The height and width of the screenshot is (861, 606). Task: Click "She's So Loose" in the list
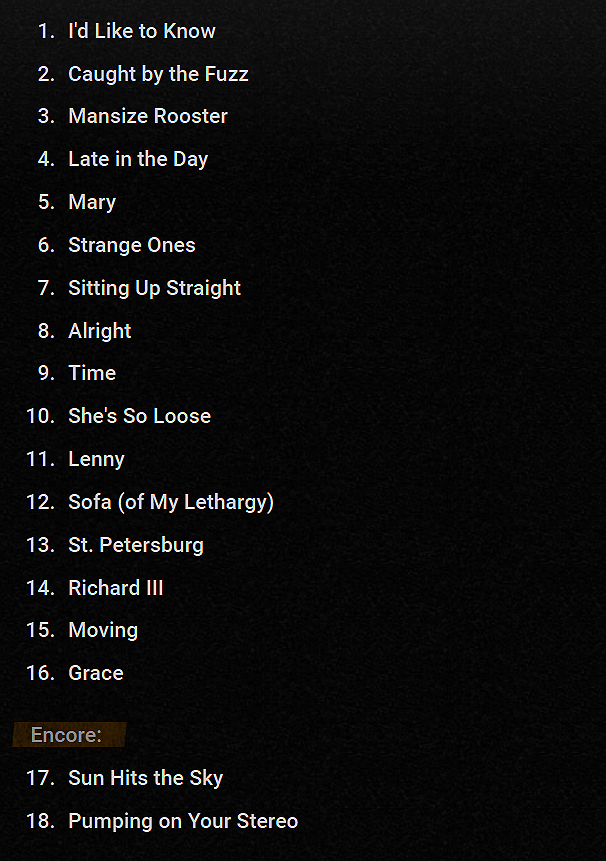(x=139, y=416)
